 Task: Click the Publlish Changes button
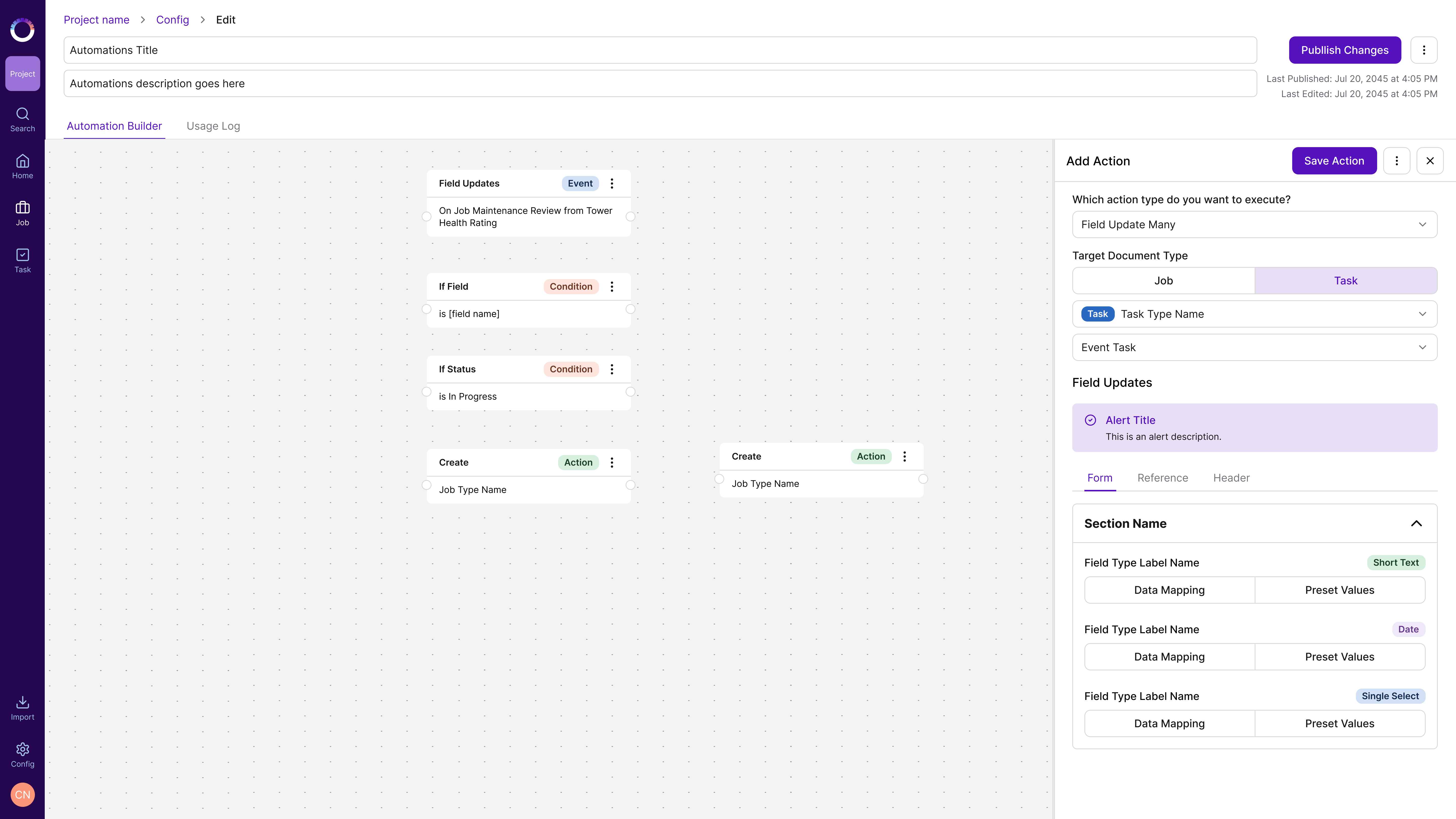click(x=1345, y=50)
